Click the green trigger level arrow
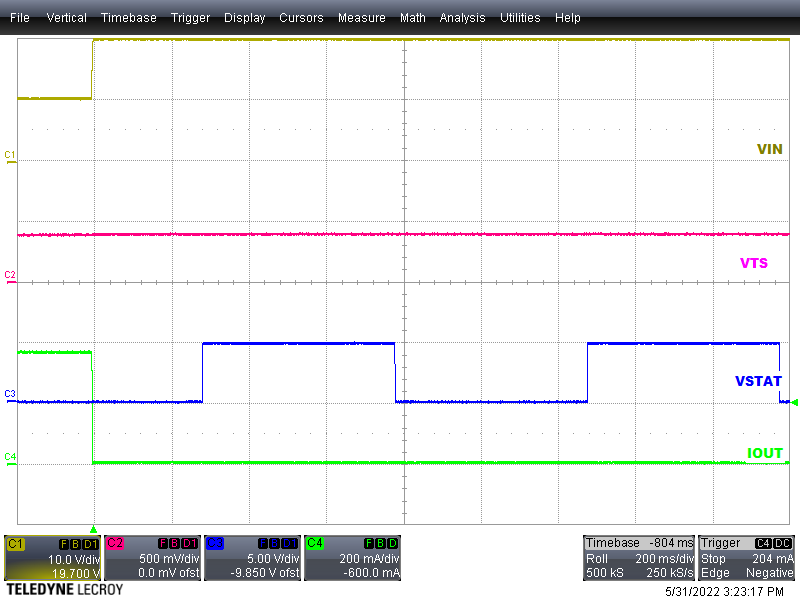 coord(794,403)
